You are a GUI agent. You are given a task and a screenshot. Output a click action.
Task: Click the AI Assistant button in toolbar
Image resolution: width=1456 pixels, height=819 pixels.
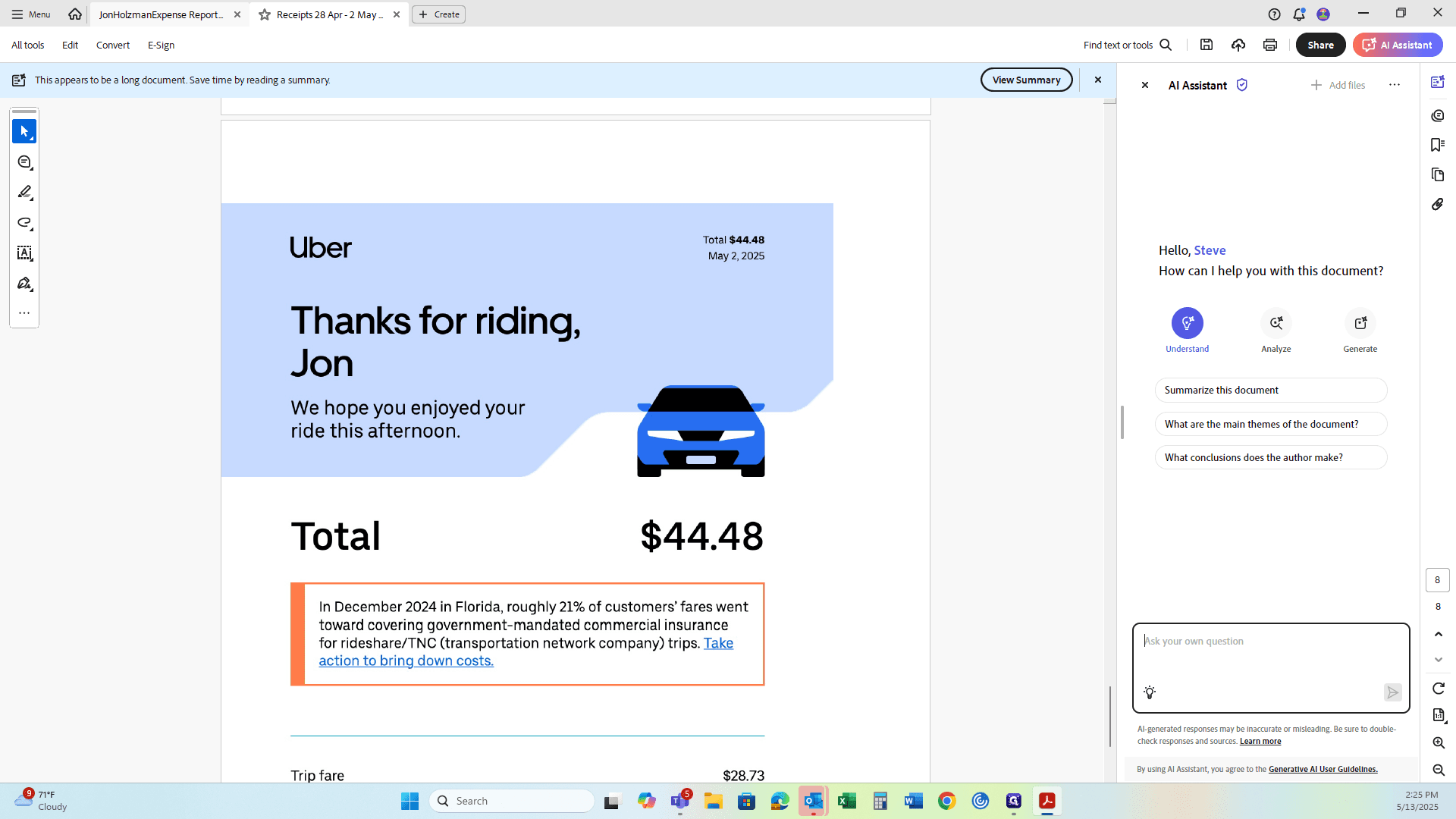(x=1398, y=45)
